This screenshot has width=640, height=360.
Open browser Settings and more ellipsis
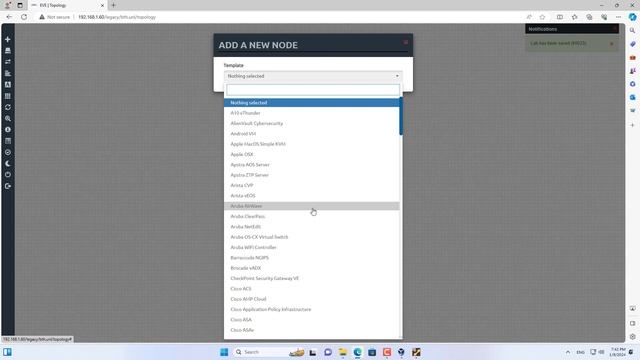coord(618,17)
